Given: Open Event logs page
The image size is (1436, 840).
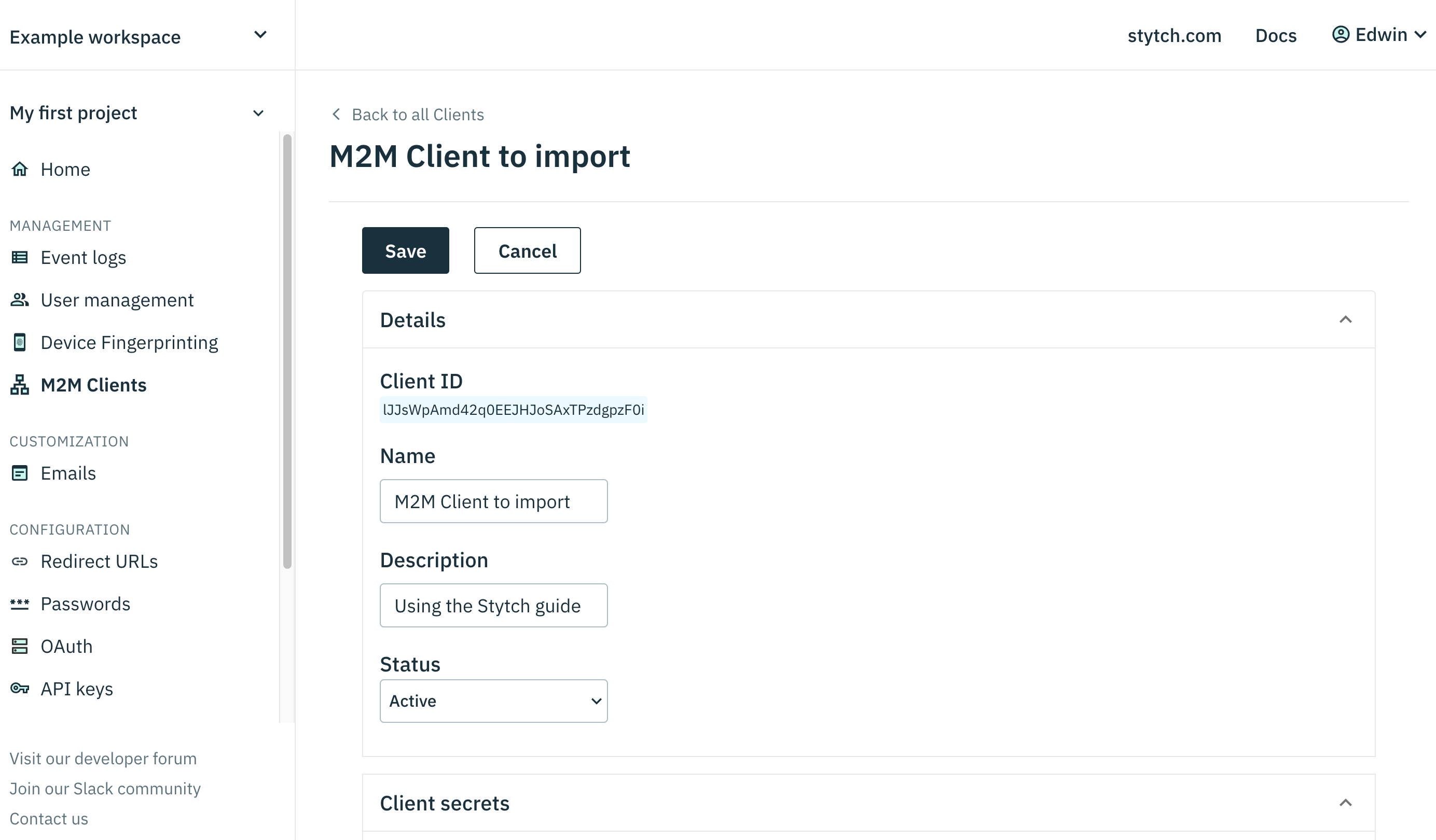Looking at the screenshot, I should tap(83, 257).
